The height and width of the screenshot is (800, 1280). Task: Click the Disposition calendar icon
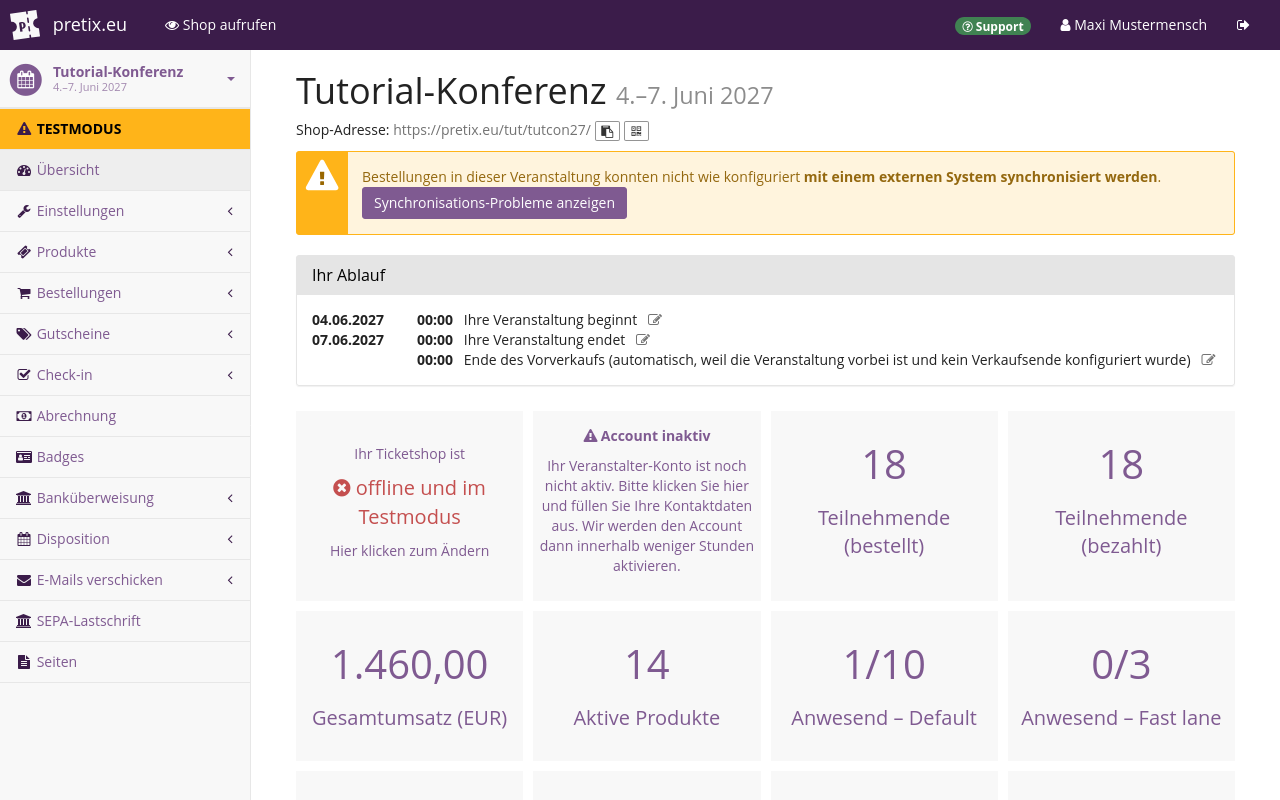coord(24,539)
